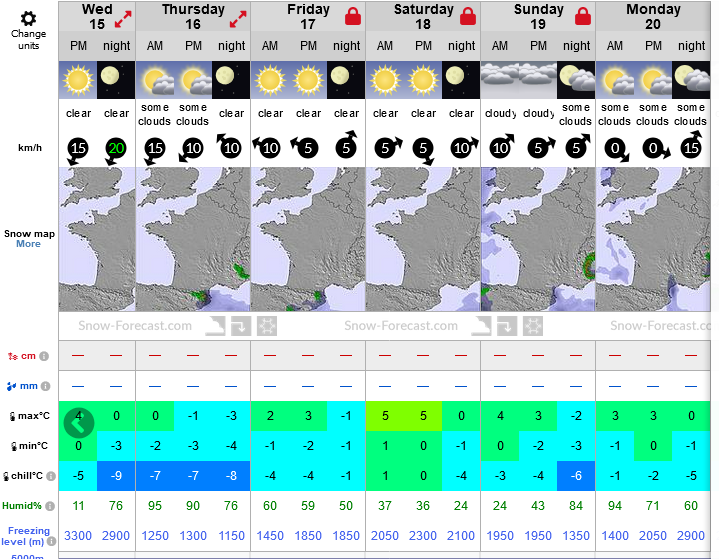
Task: Open the Monday snow map thumbnail
Action: (653, 239)
